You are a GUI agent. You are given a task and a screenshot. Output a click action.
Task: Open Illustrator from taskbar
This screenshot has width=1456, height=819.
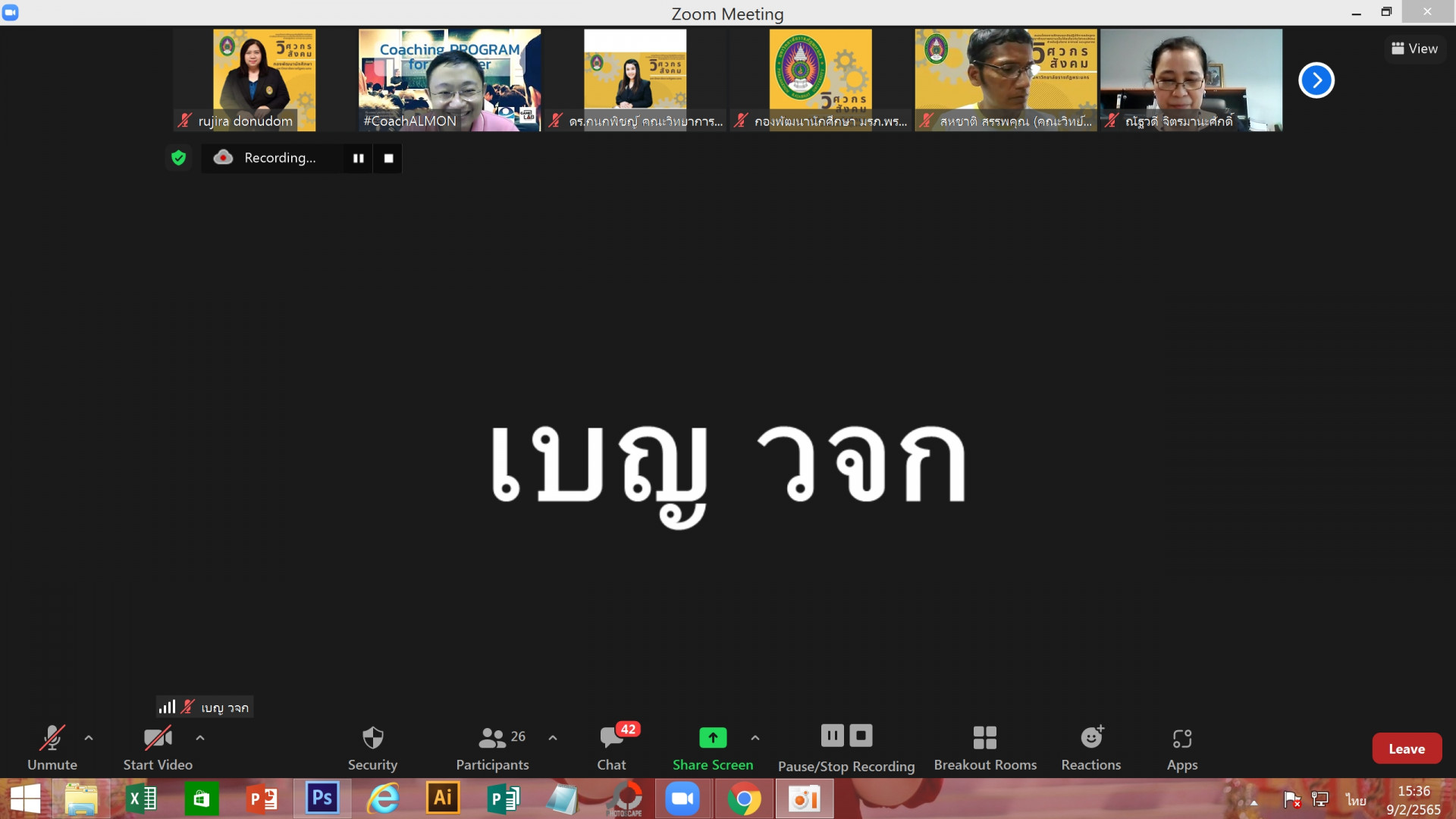click(443, 799)
